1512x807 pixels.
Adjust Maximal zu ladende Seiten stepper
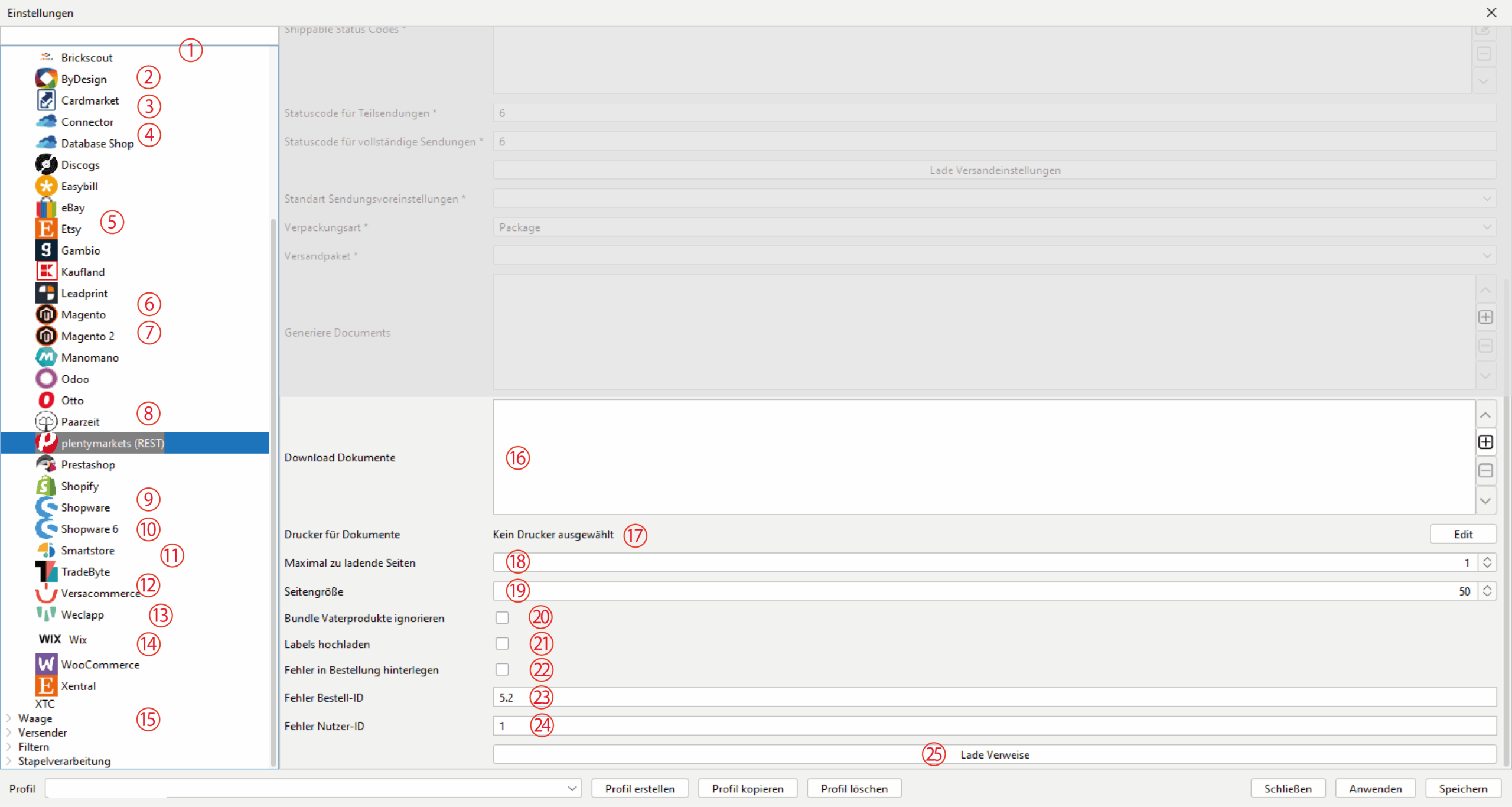(x=1487, y=562)
